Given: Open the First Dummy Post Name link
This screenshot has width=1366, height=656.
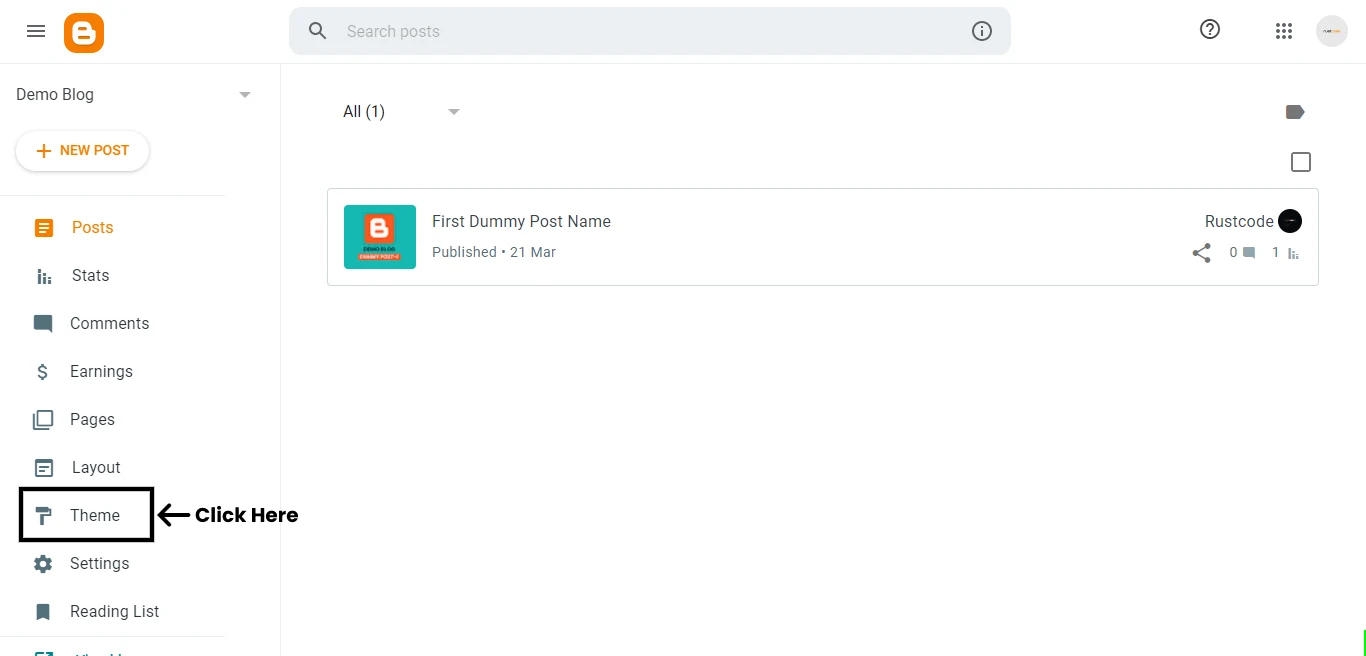Looking at the screenshot, I should click(x=521, y=221).
